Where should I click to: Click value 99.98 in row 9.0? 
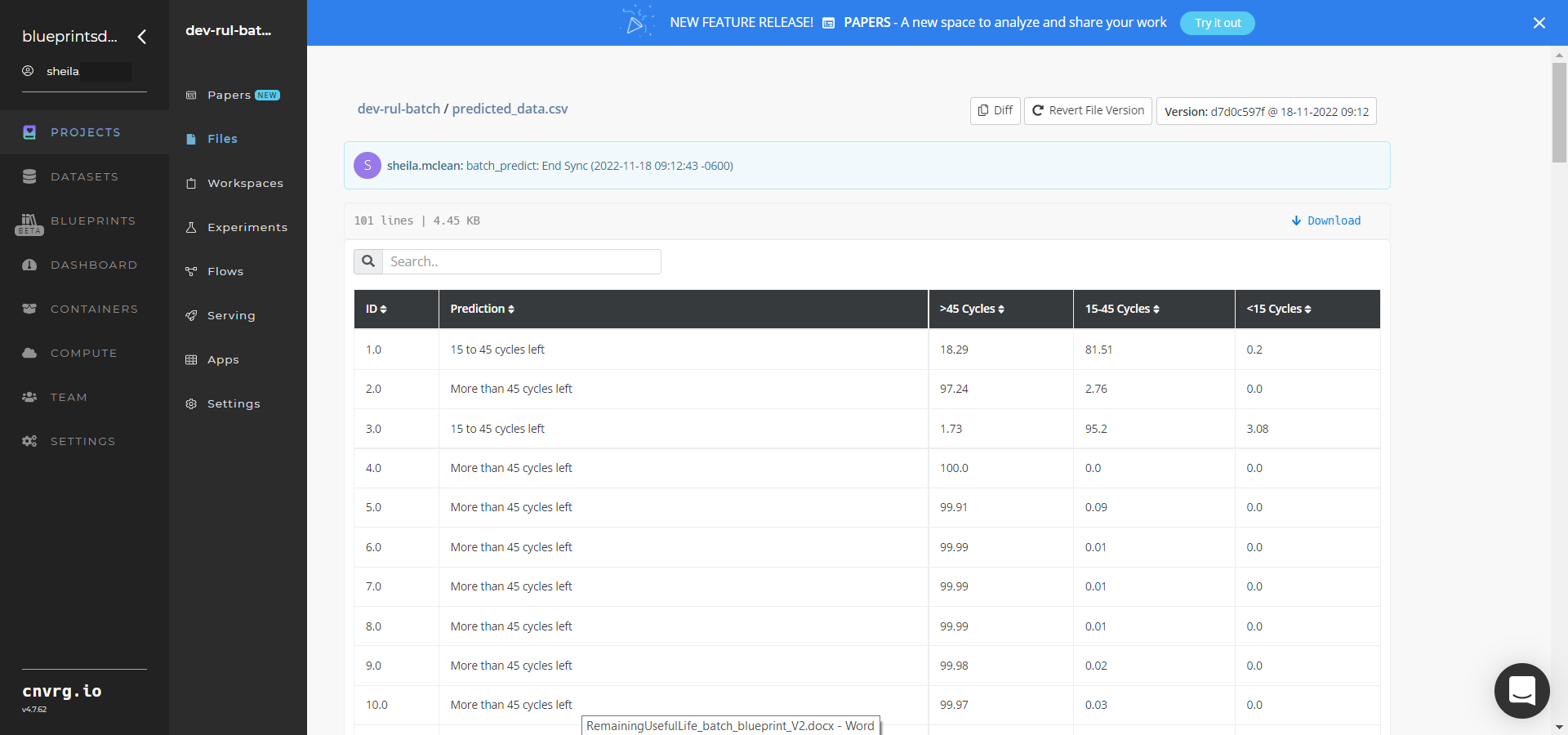(954, 666)
